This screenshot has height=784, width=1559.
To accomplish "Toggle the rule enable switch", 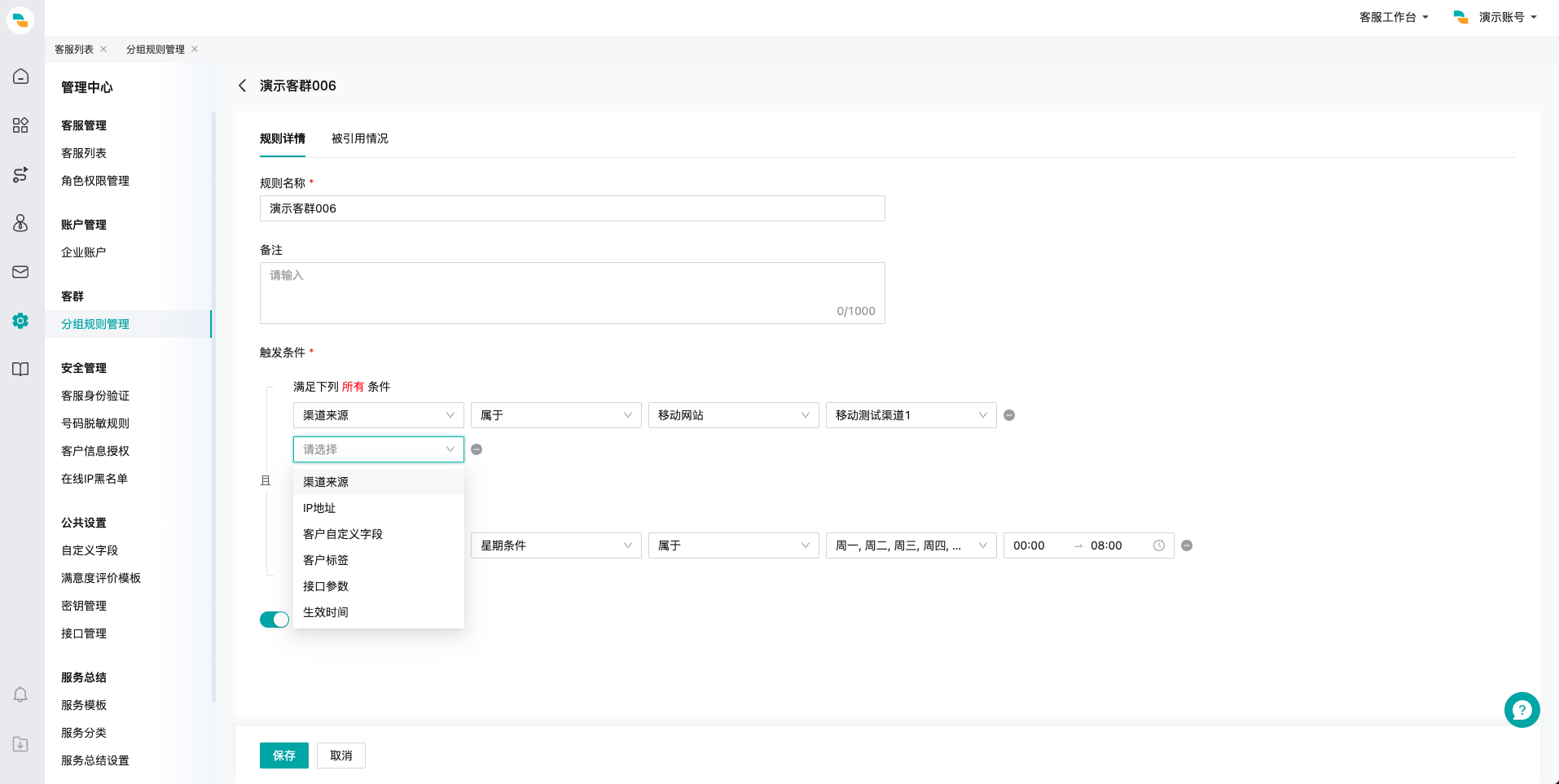I will [x=274, y=620].
